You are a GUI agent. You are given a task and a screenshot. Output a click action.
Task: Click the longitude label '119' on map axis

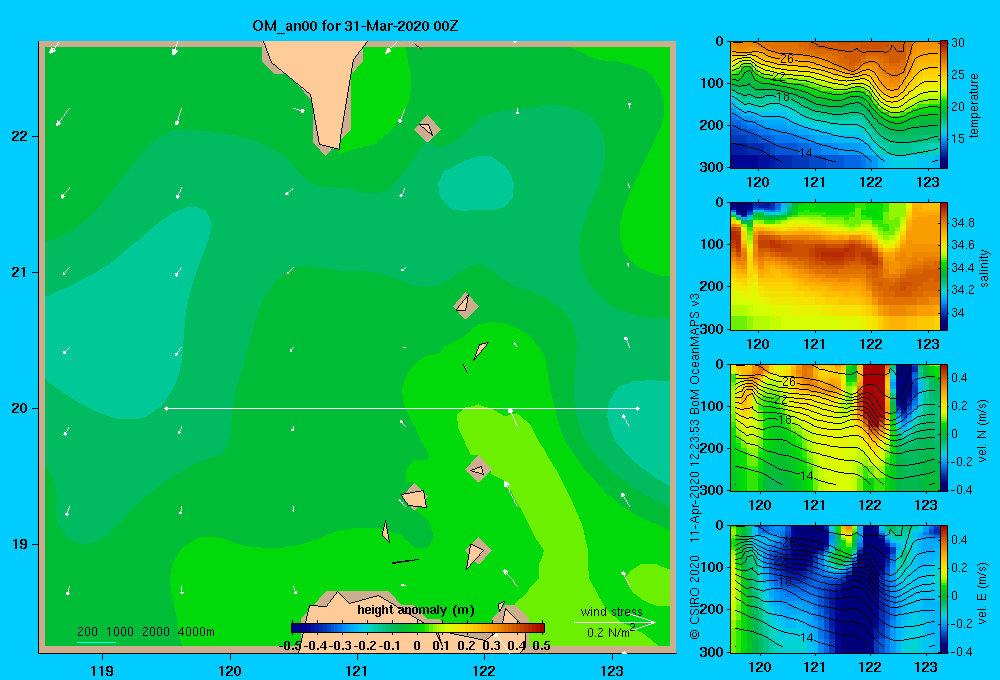coord(102,670)
